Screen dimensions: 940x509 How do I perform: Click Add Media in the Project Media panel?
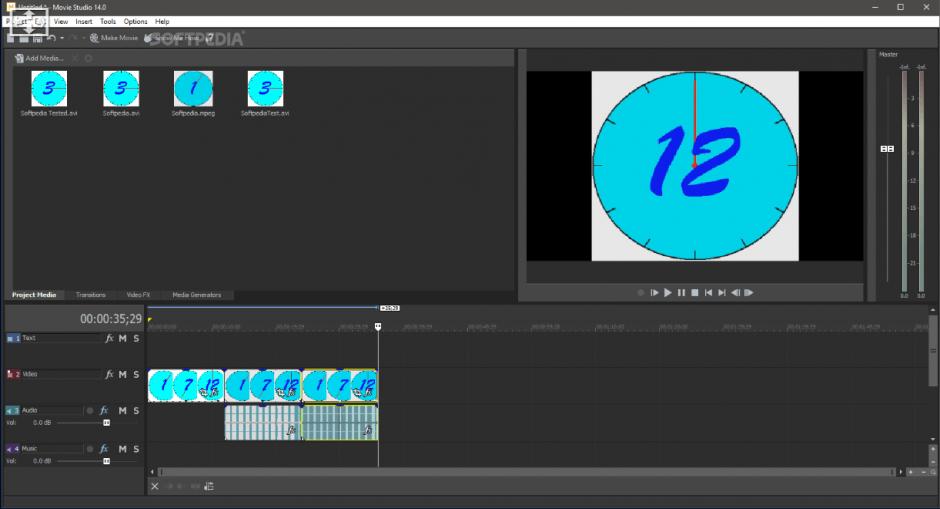38,58
